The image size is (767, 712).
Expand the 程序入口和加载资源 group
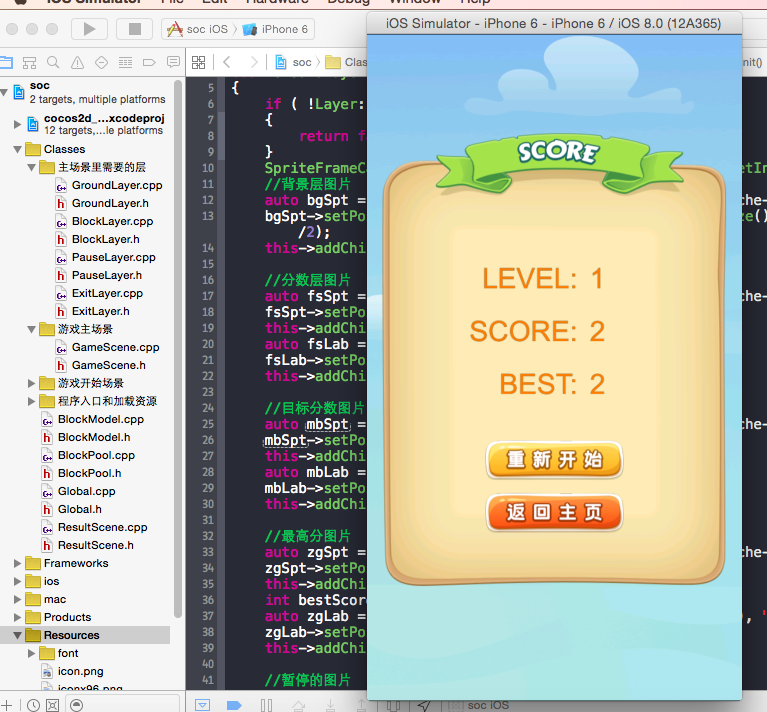pos(31,401)
